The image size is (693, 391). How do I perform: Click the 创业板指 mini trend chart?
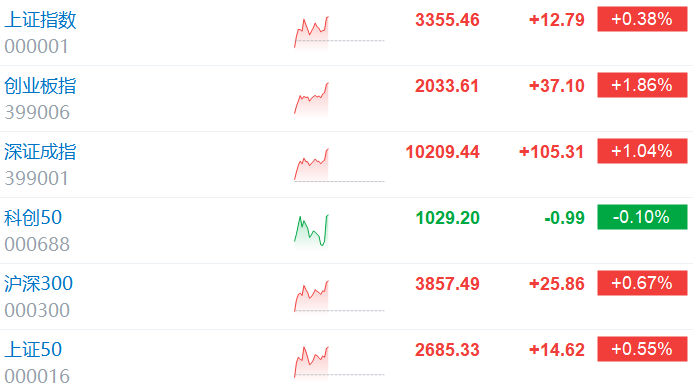coord(339,99)
